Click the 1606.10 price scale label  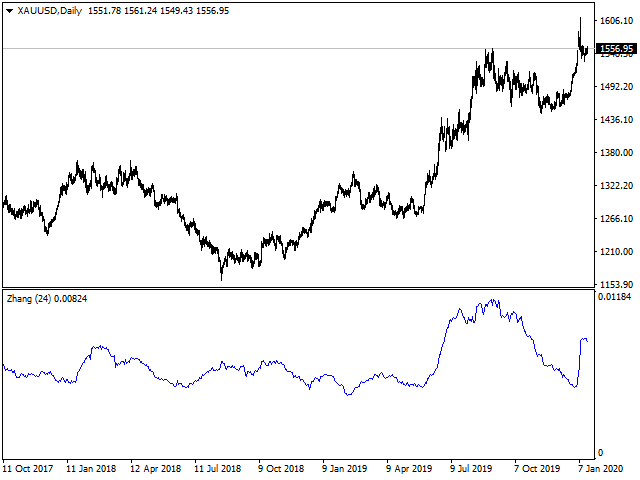point(616,20)
